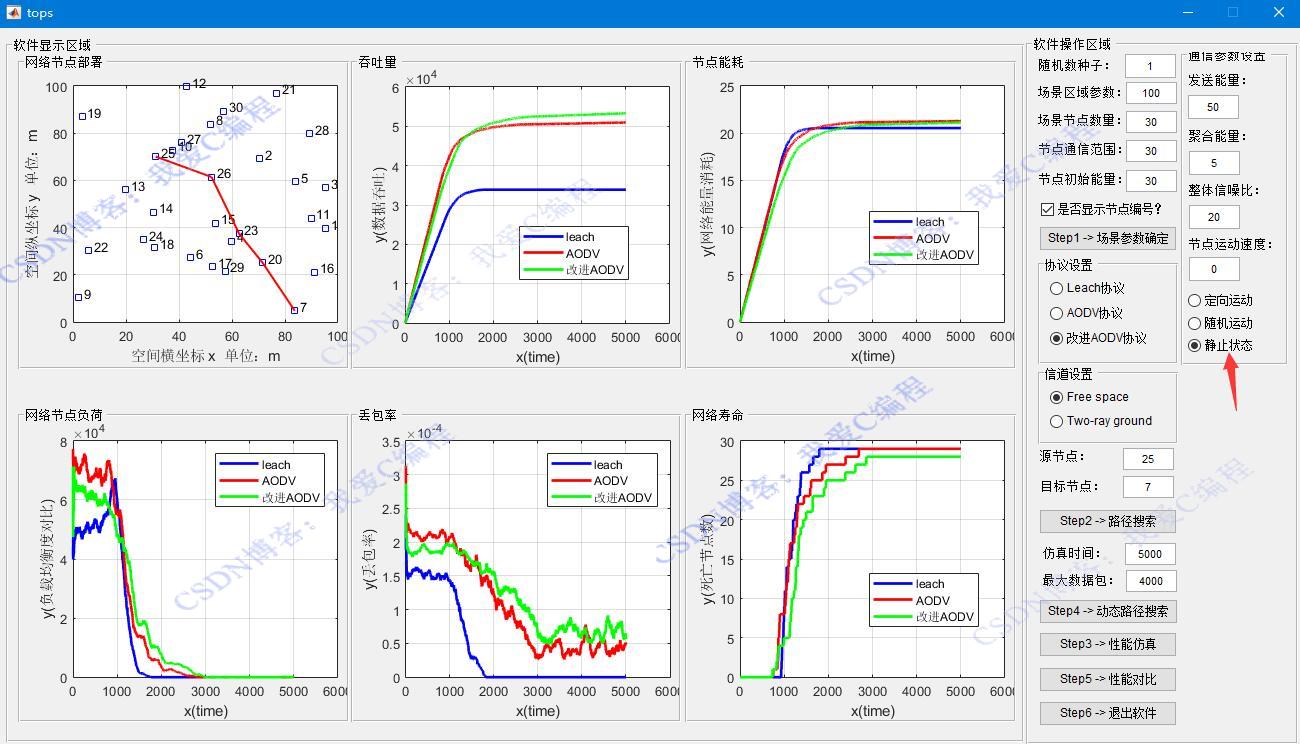
Task: Focus the 场景区域参数 input field
Action: pyautogui.click(x=1150, y=93)
